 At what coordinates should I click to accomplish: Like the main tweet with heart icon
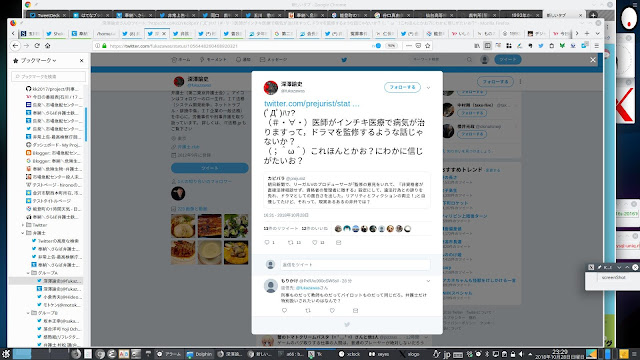[x=315, y=242]
